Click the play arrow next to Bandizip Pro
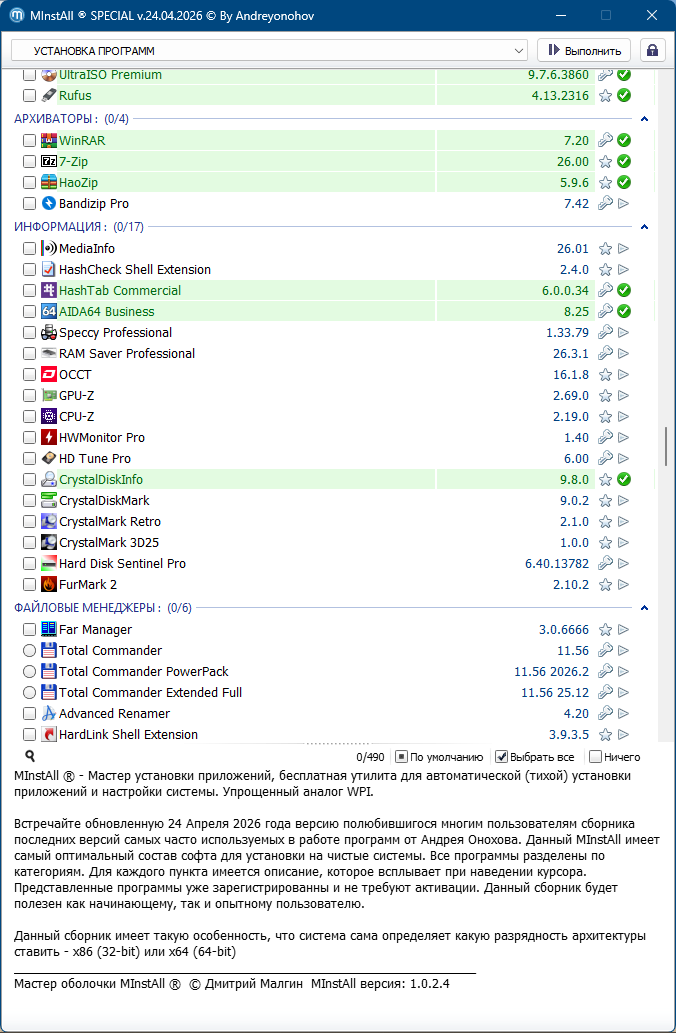This screenshot has width=676, height=1033. pos(624,204)
